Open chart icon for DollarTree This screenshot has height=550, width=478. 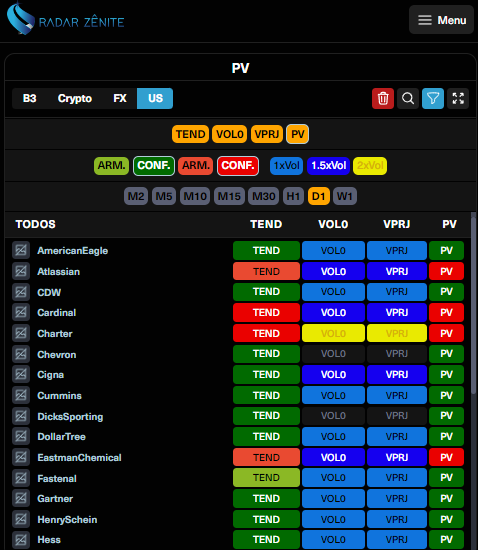[21, 437]
